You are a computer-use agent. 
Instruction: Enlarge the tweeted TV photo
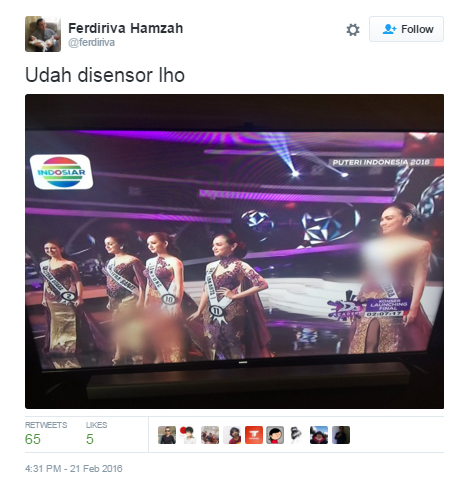(234, 251)
